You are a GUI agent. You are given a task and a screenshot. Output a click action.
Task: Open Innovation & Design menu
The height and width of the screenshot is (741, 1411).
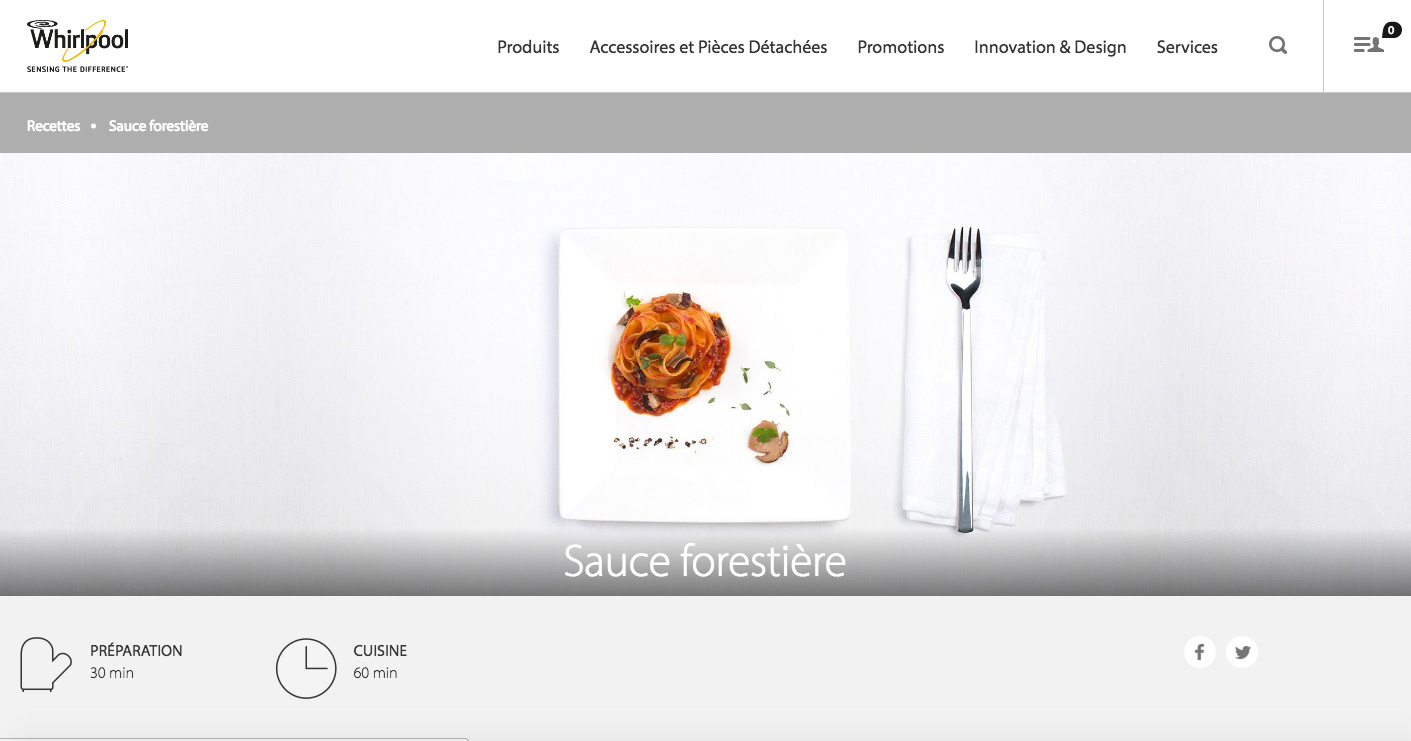(1050, 47)
